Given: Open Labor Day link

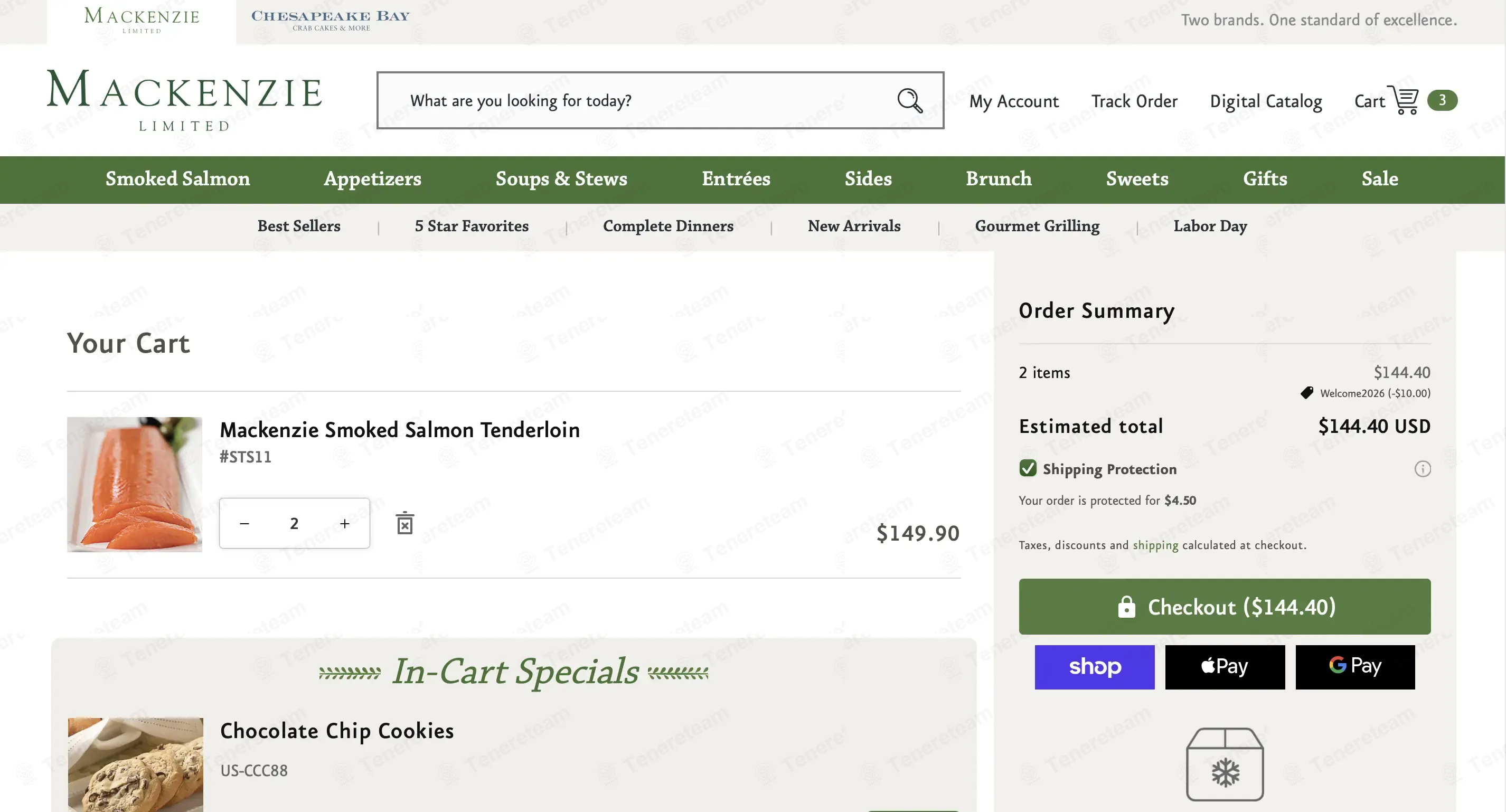Looking at the screenshot, I should point(1210,226).
